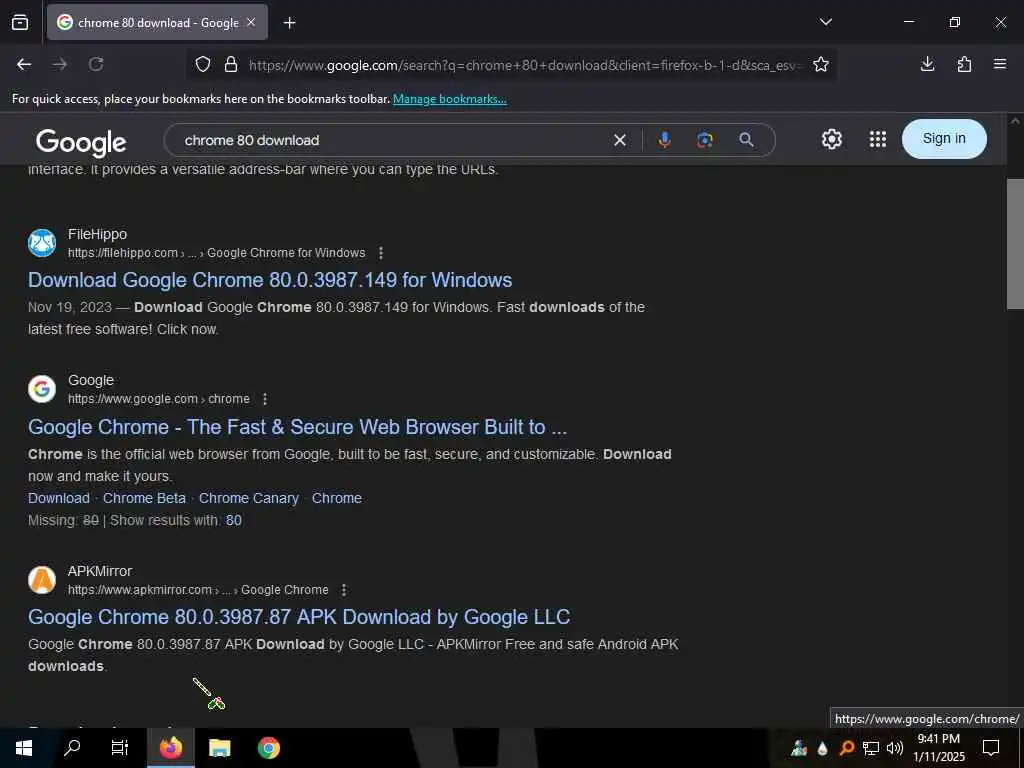1024x768 pixels.
Task: Show results with 80 link
Action: point(234,520)
